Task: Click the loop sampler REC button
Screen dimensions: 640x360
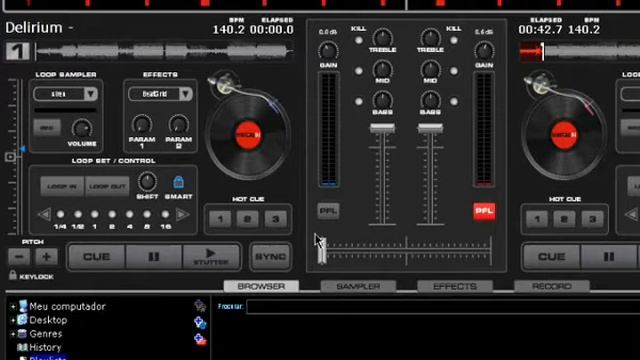Action: [47, 128]
